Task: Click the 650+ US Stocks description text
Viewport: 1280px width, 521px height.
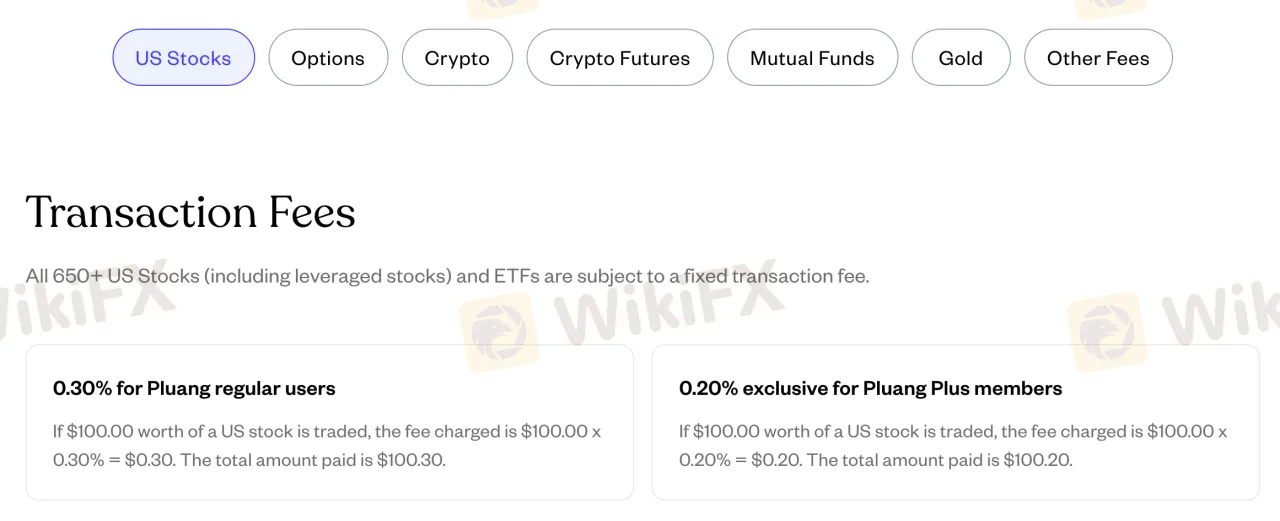Action: [x=447, y=276]
